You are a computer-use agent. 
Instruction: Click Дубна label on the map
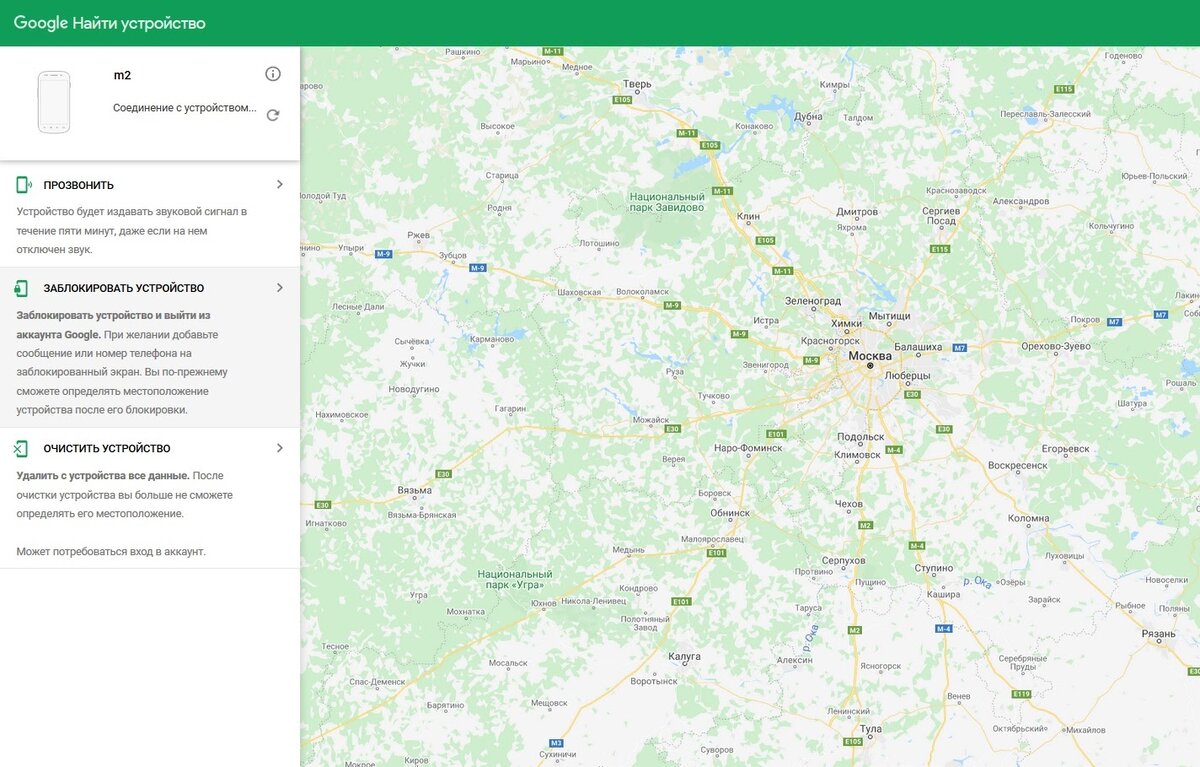pos(809,116)
